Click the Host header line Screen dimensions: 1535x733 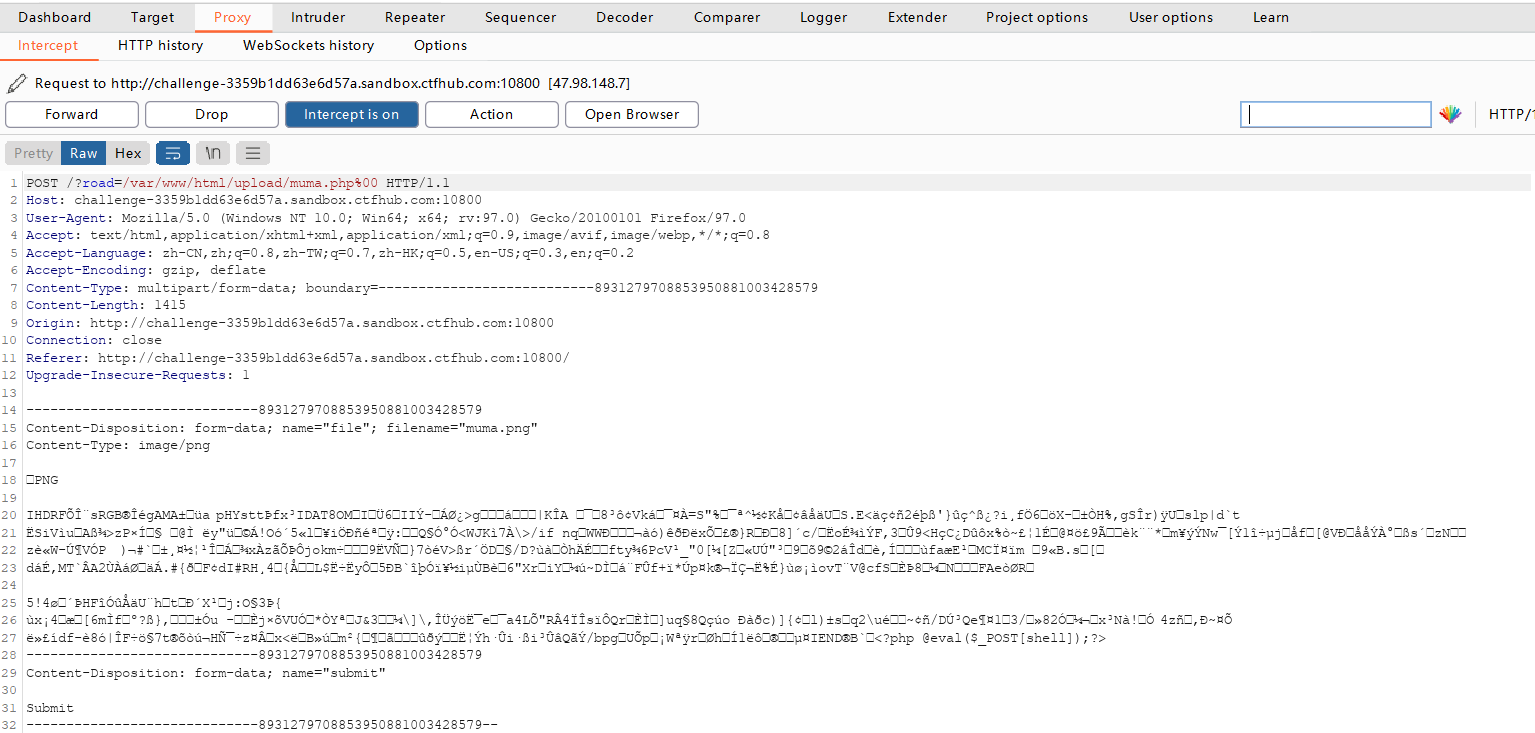[x=254, y=200]
